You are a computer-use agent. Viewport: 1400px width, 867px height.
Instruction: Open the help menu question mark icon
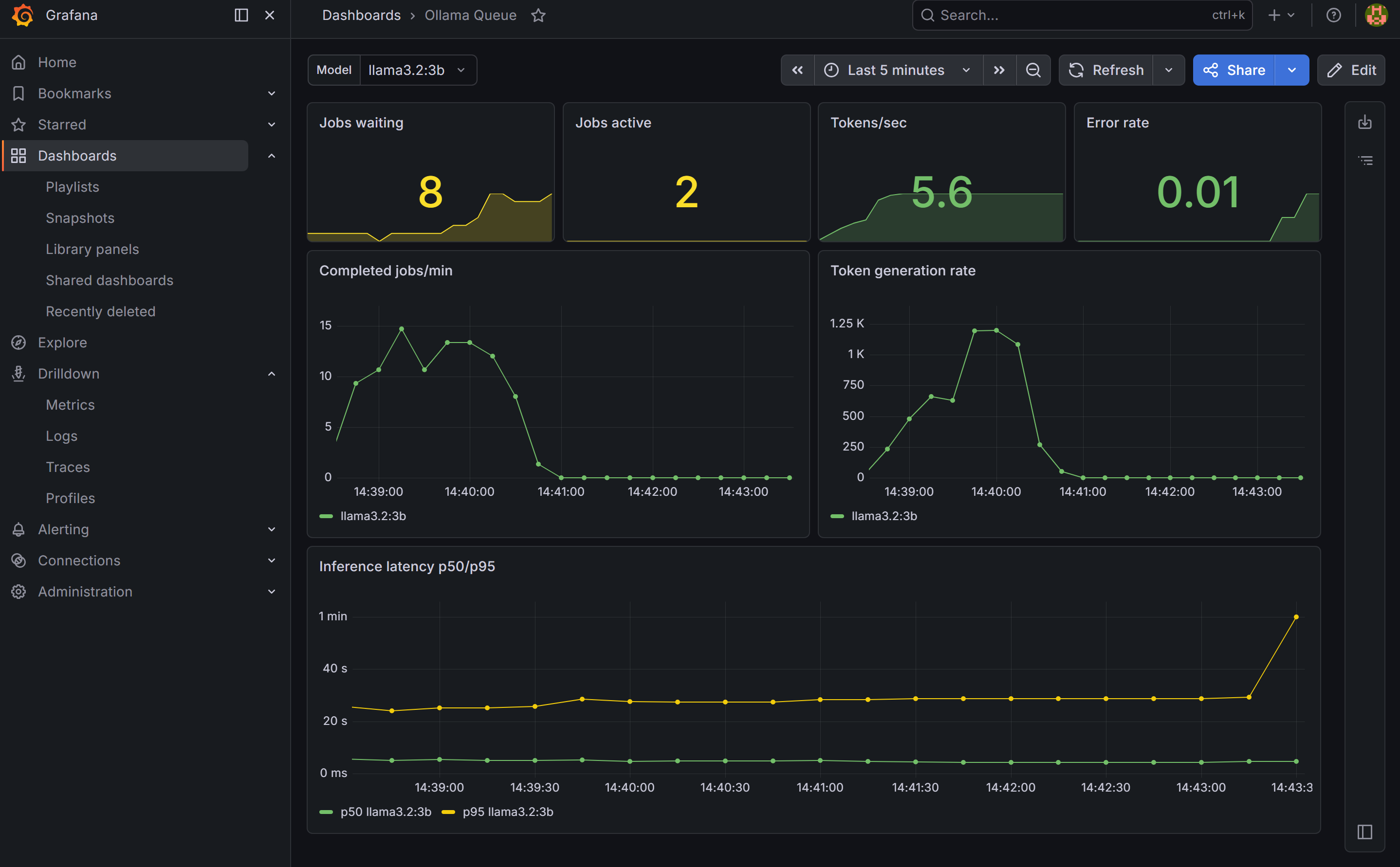(1333, 15)
